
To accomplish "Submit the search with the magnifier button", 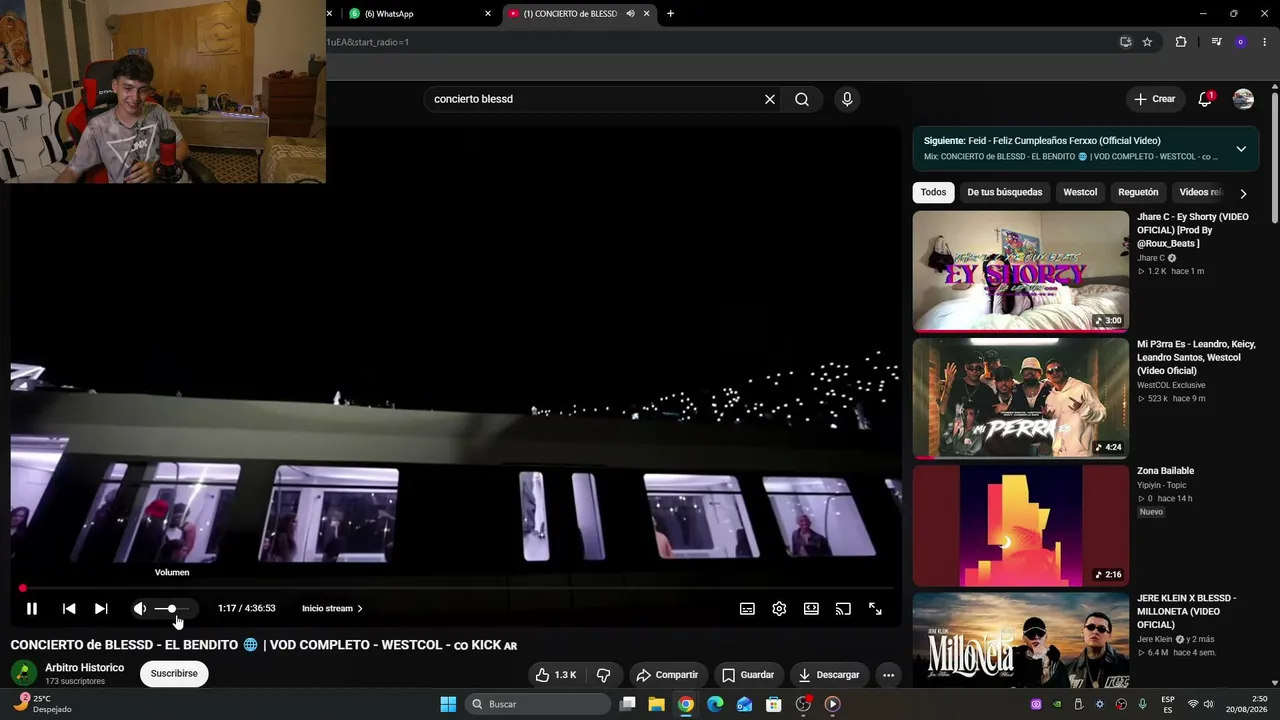I will [x=802, y=99].
